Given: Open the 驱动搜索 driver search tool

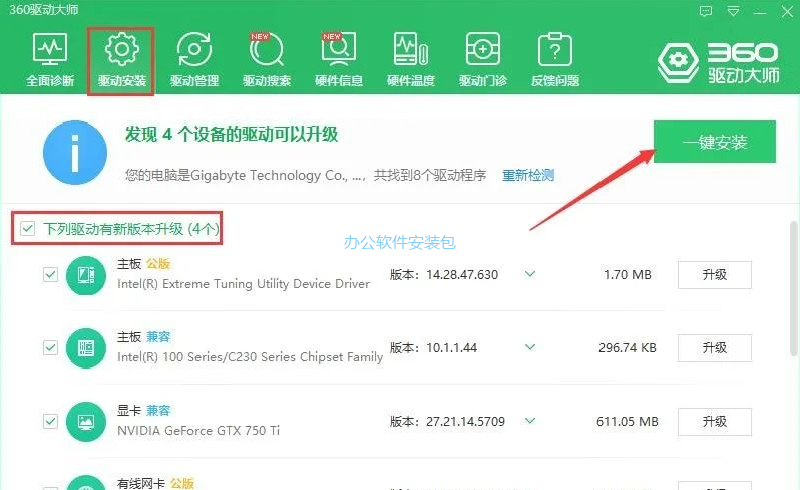Looking at the screenshot, I should 267,60.
